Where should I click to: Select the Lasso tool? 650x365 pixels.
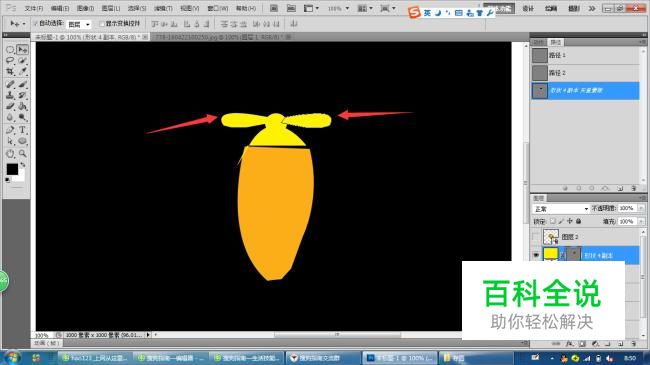point(10,61)
